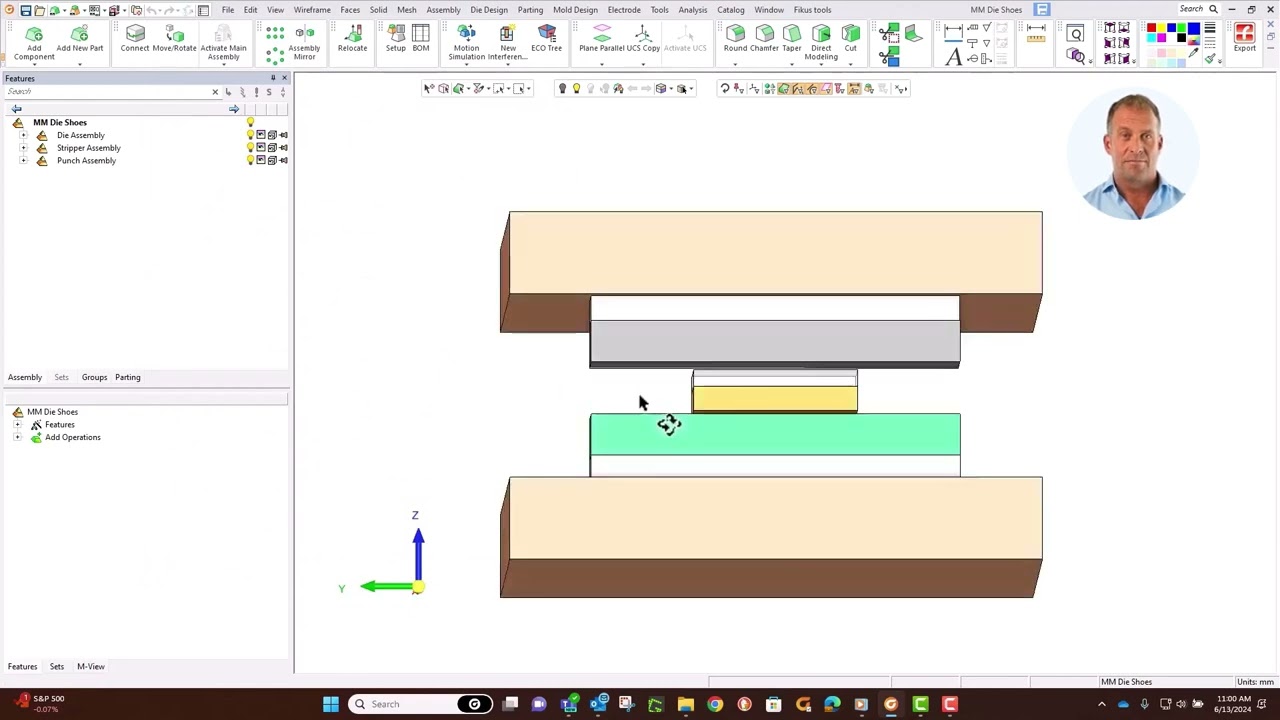Switch to the Groups tab
1280x720 pixels.
coord(94,377)
